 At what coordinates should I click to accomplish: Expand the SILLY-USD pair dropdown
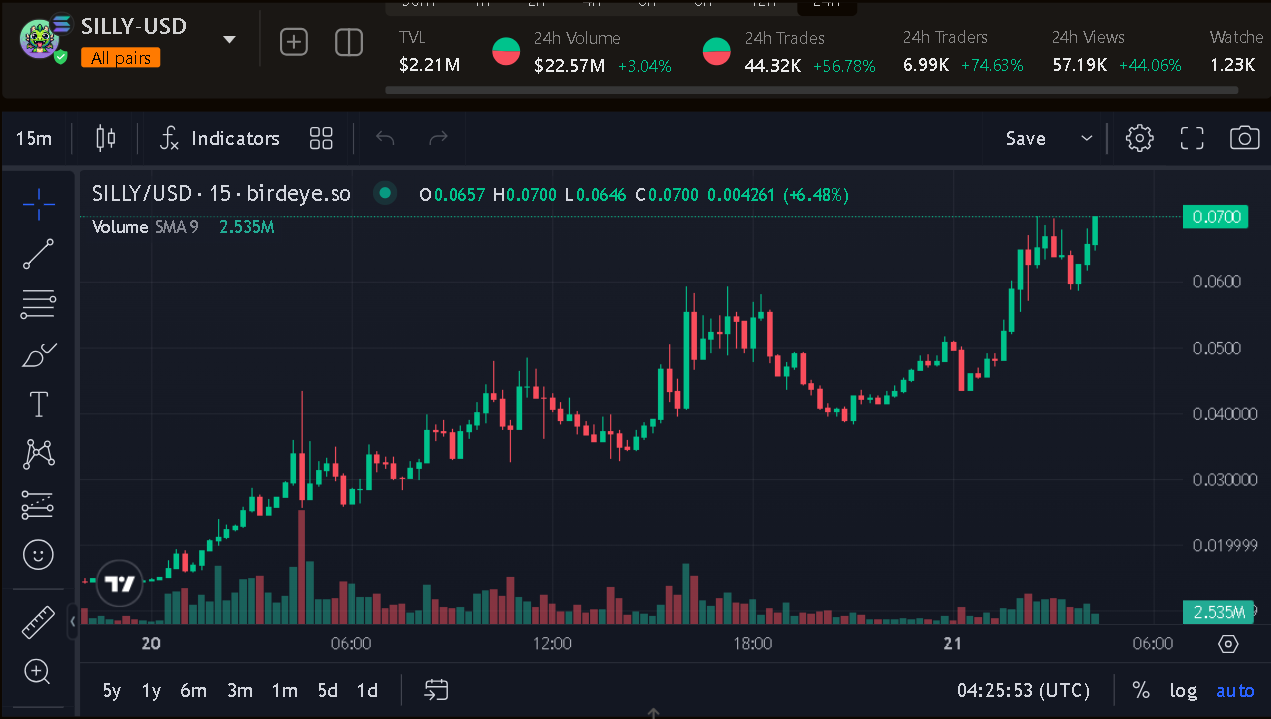[x=229, y=40]
